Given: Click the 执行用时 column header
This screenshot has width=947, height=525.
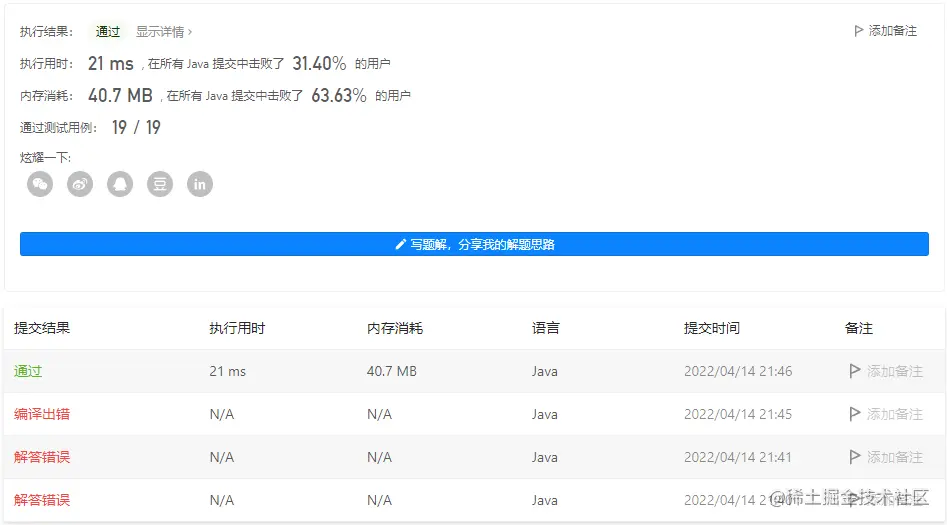Looking at the screenshot, I should 237,328.
